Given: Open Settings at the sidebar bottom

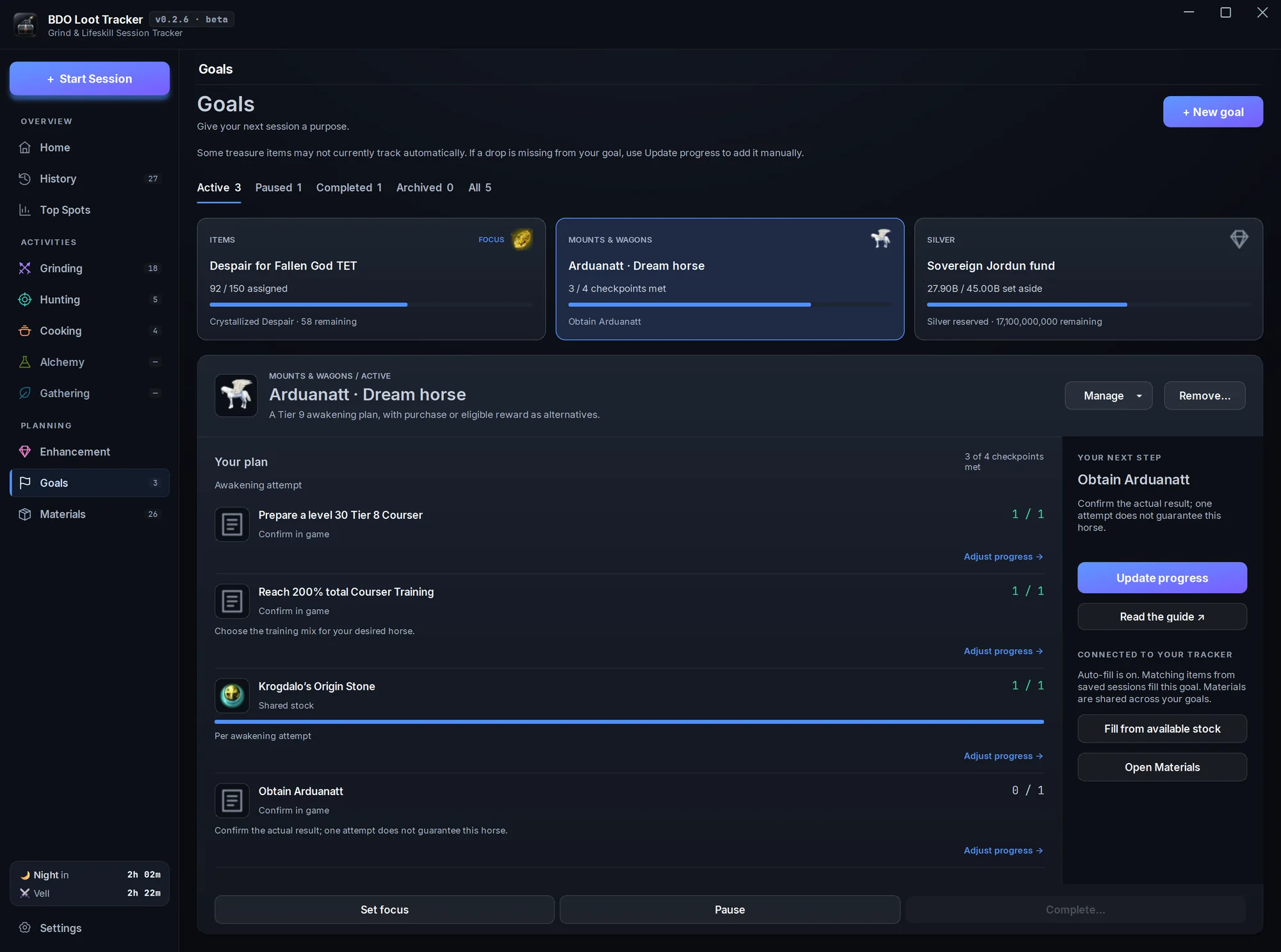Looking at the screenshot, I should point(90,928).
